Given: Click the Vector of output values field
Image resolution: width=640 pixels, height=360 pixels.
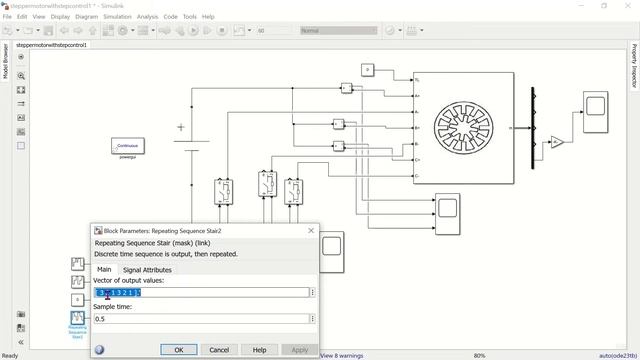Looking at the screenshot, I should tap(202, 292).
